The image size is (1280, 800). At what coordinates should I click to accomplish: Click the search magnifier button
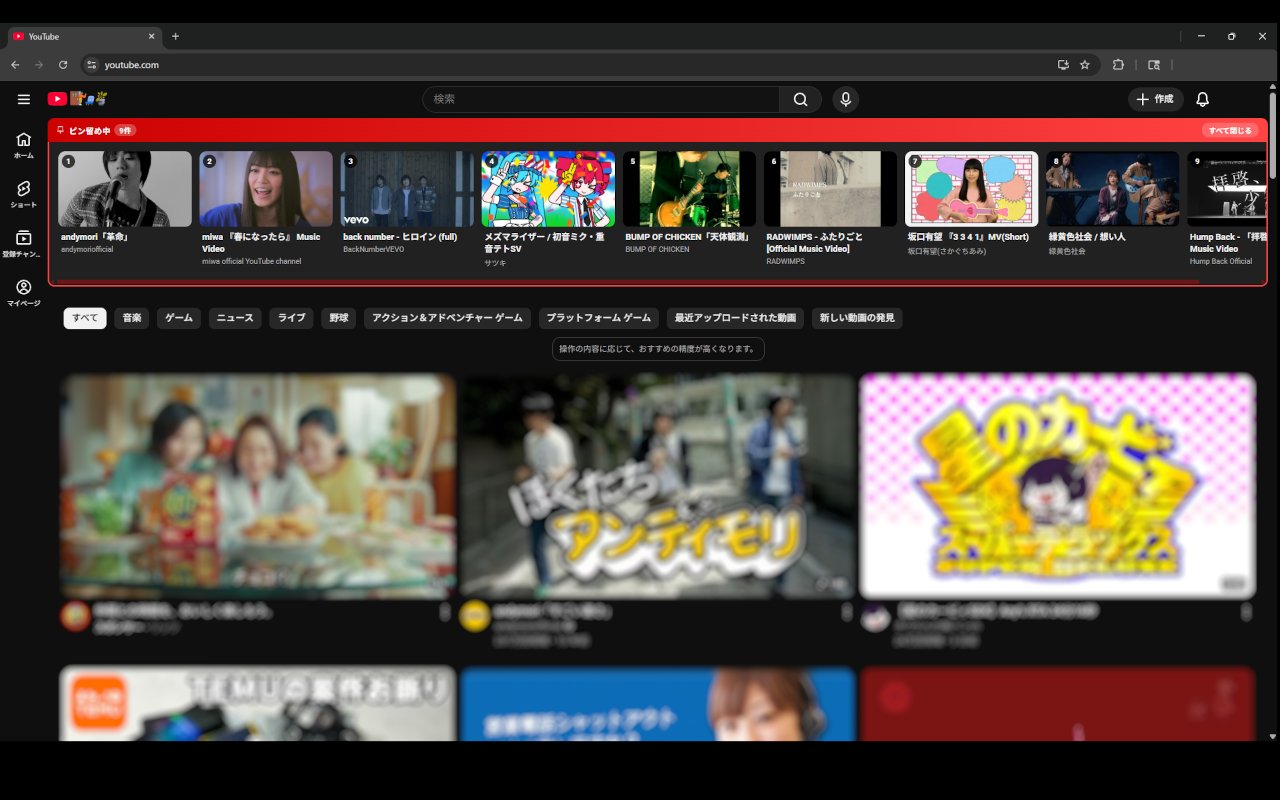coord(800,99)
